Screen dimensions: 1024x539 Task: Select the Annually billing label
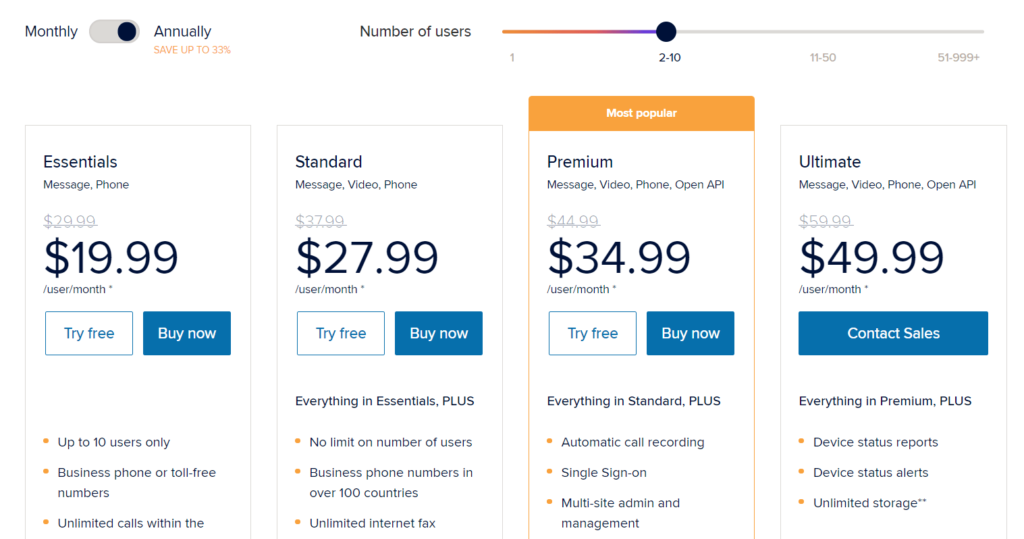tap(182, 31)
